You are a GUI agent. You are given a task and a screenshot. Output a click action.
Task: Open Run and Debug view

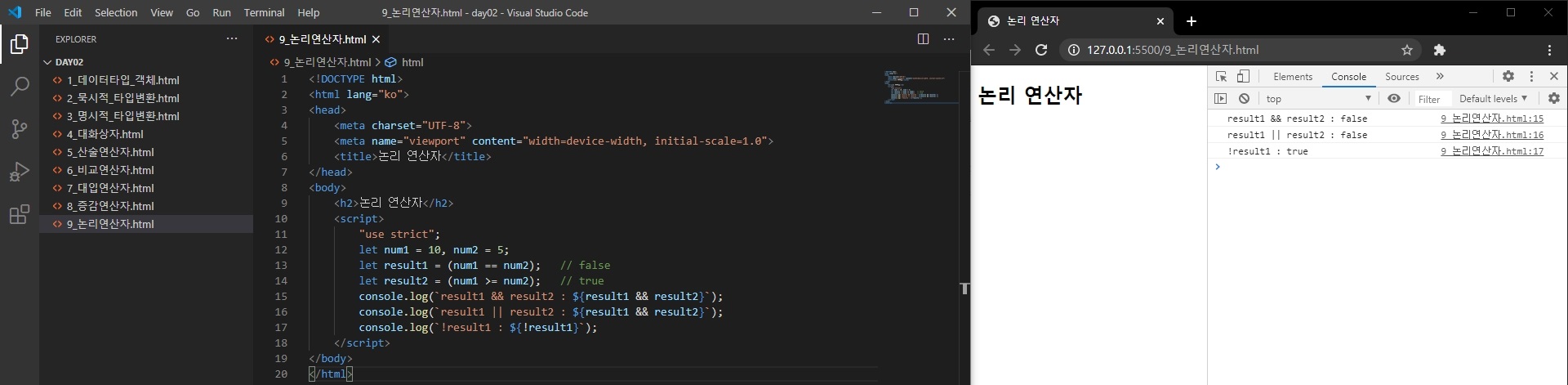coord(20,172)
